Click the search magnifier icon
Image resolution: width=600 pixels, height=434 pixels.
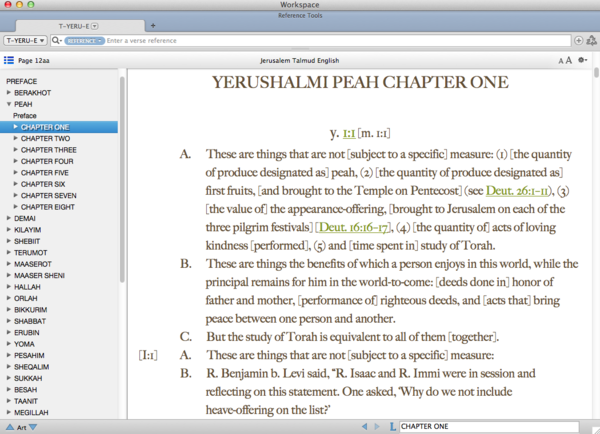57,40
